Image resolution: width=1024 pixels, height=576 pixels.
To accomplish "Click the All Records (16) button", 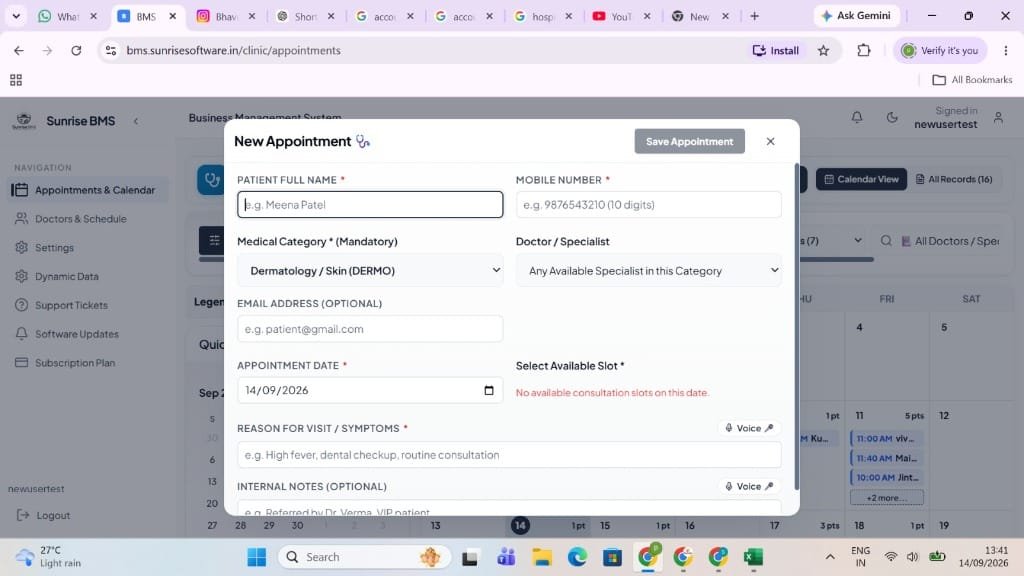I will (x=954, y=179).
